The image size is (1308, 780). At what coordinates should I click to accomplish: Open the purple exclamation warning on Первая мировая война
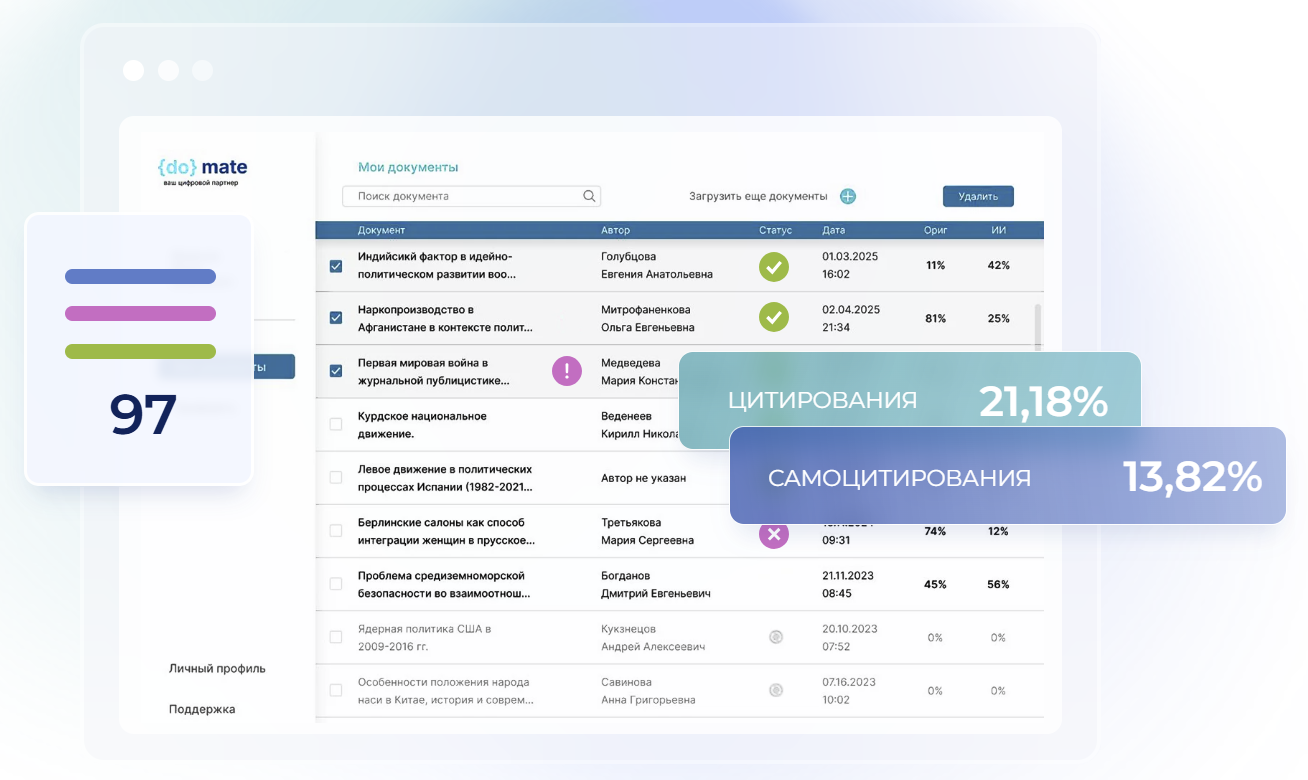click(x=566, y=370)
